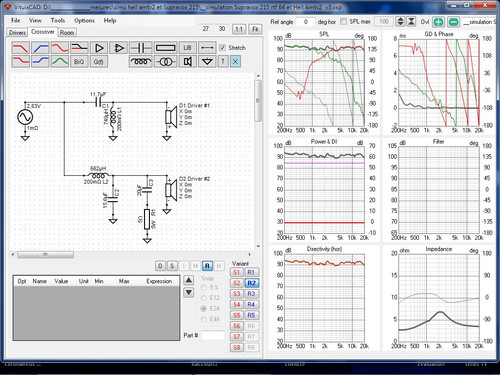Screen dimensions: 500x375
Task: Store variant with S3 button
Action: tap(237, 294)
